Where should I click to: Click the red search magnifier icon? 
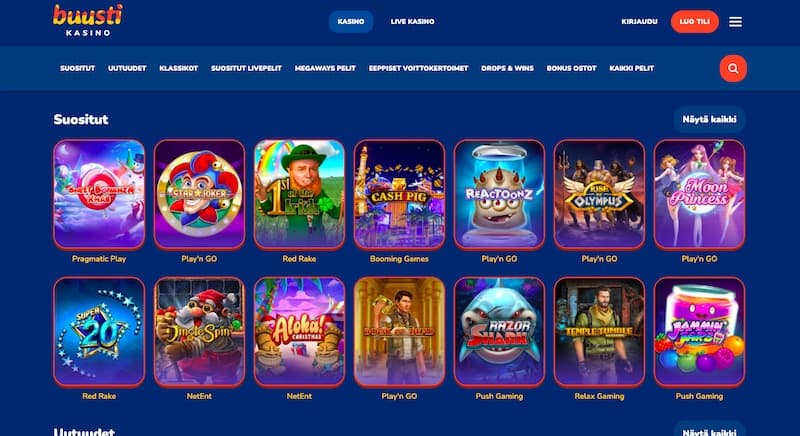point(733,68)
